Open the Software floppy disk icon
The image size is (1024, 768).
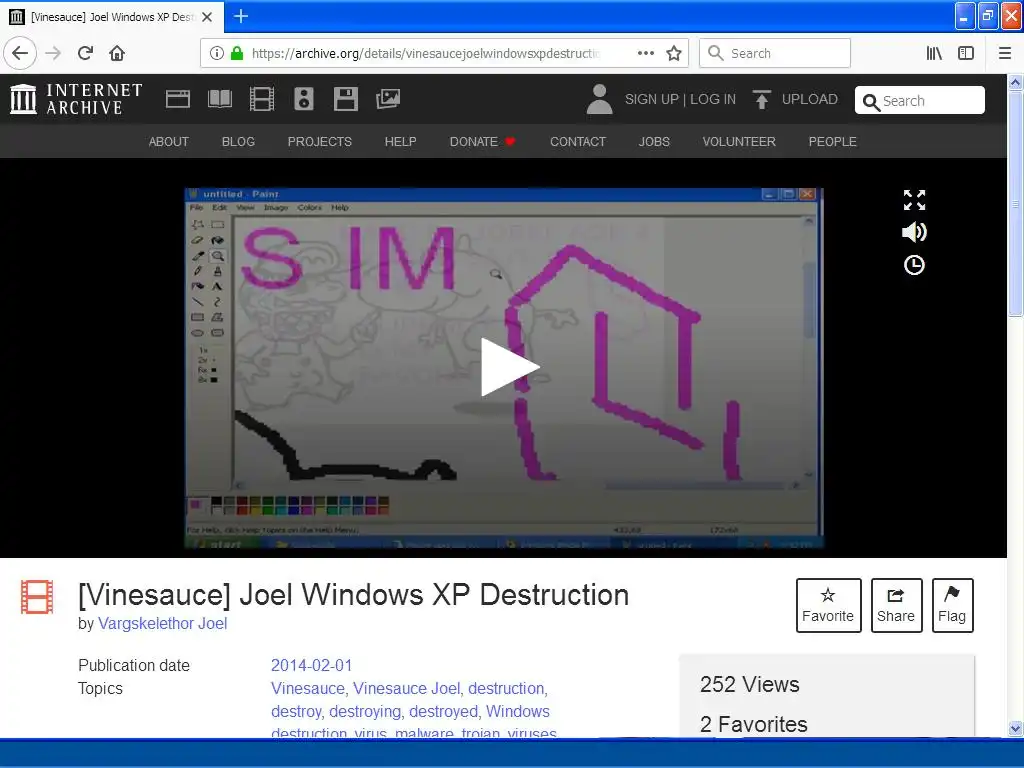point(345,99)
